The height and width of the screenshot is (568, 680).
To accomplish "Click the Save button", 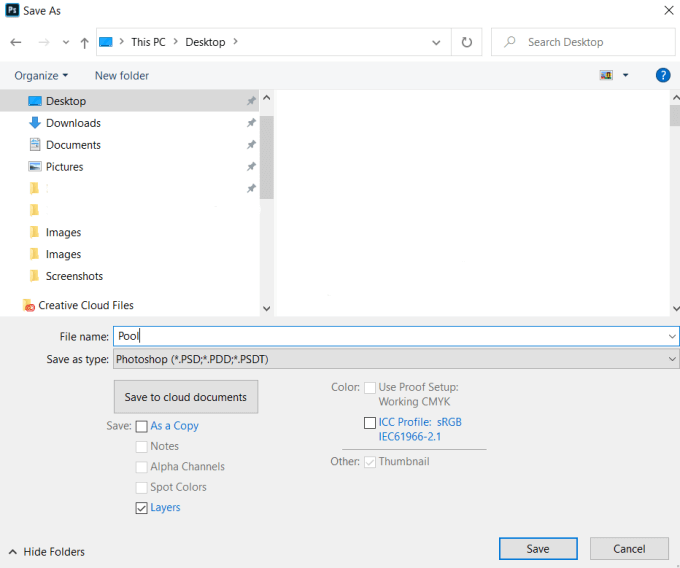I will click(x=538, y=549).
